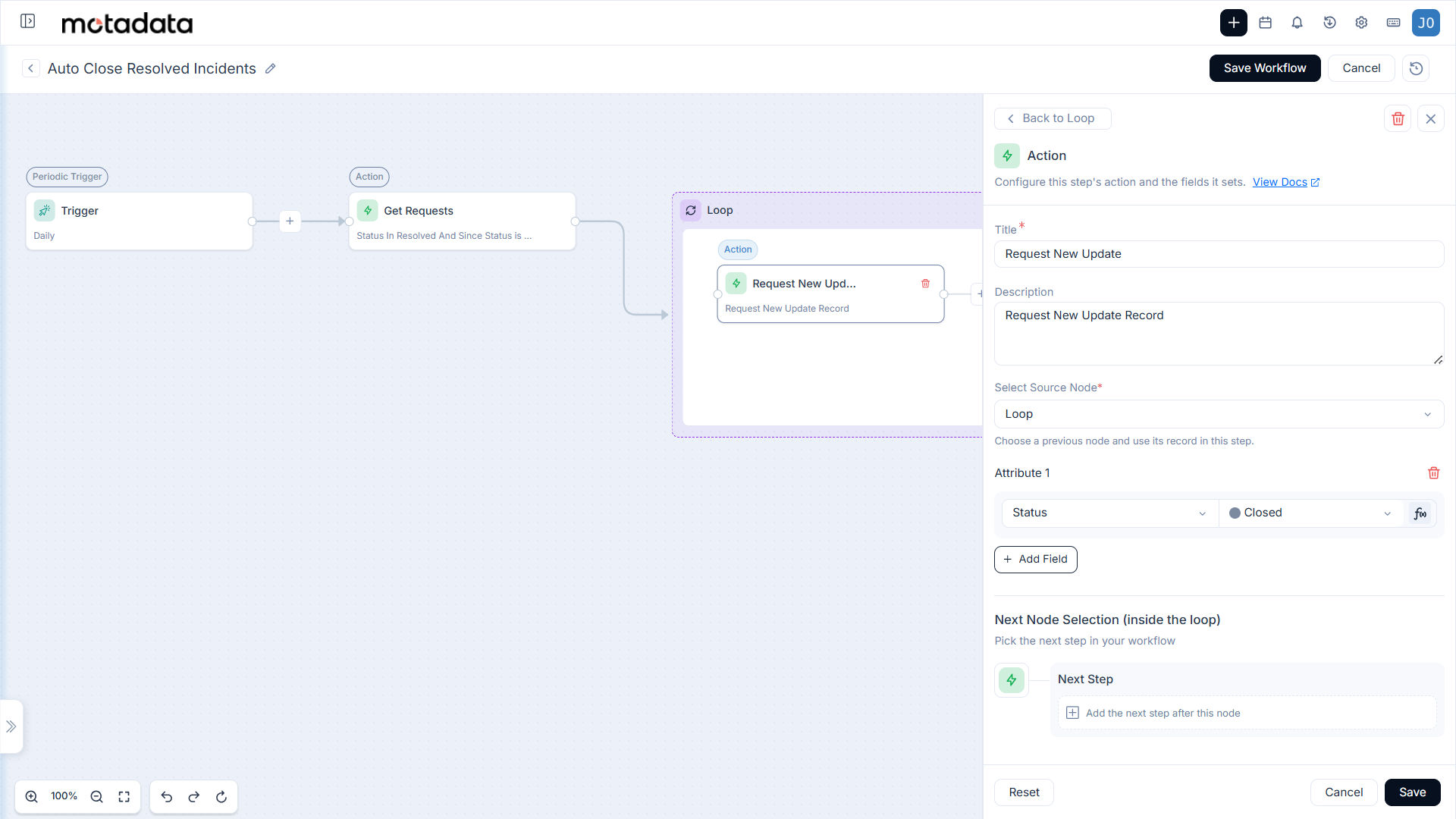
Task: Open the calendar icon in header
Action: click(x=1265, y=23)
